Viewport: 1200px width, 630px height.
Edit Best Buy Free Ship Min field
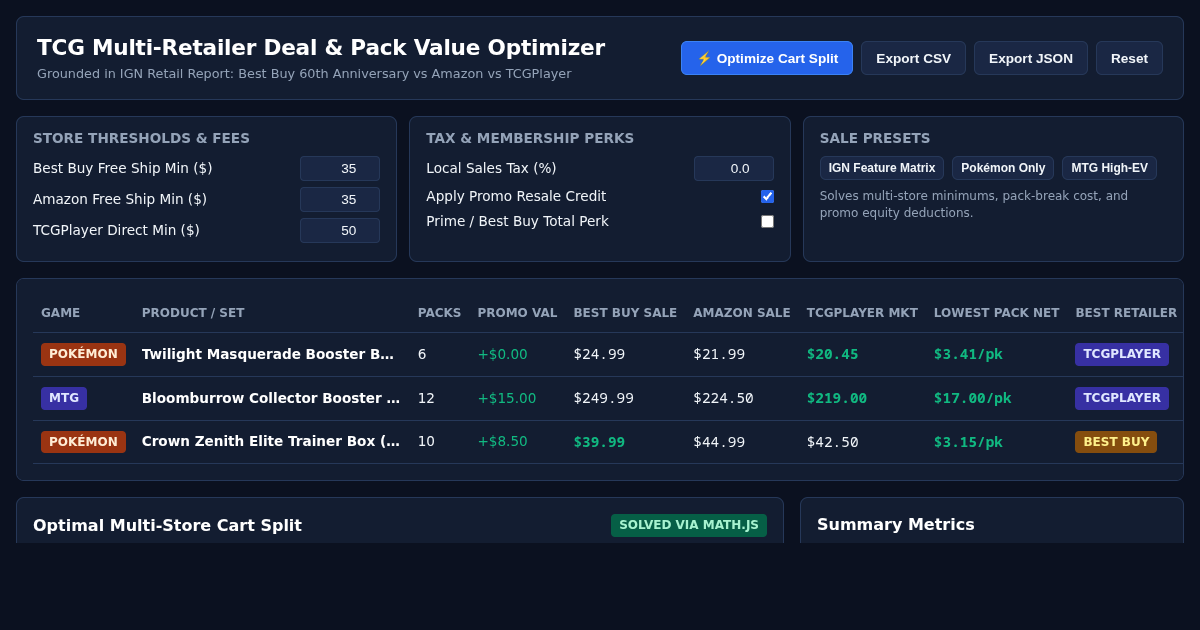pos(340,168)
